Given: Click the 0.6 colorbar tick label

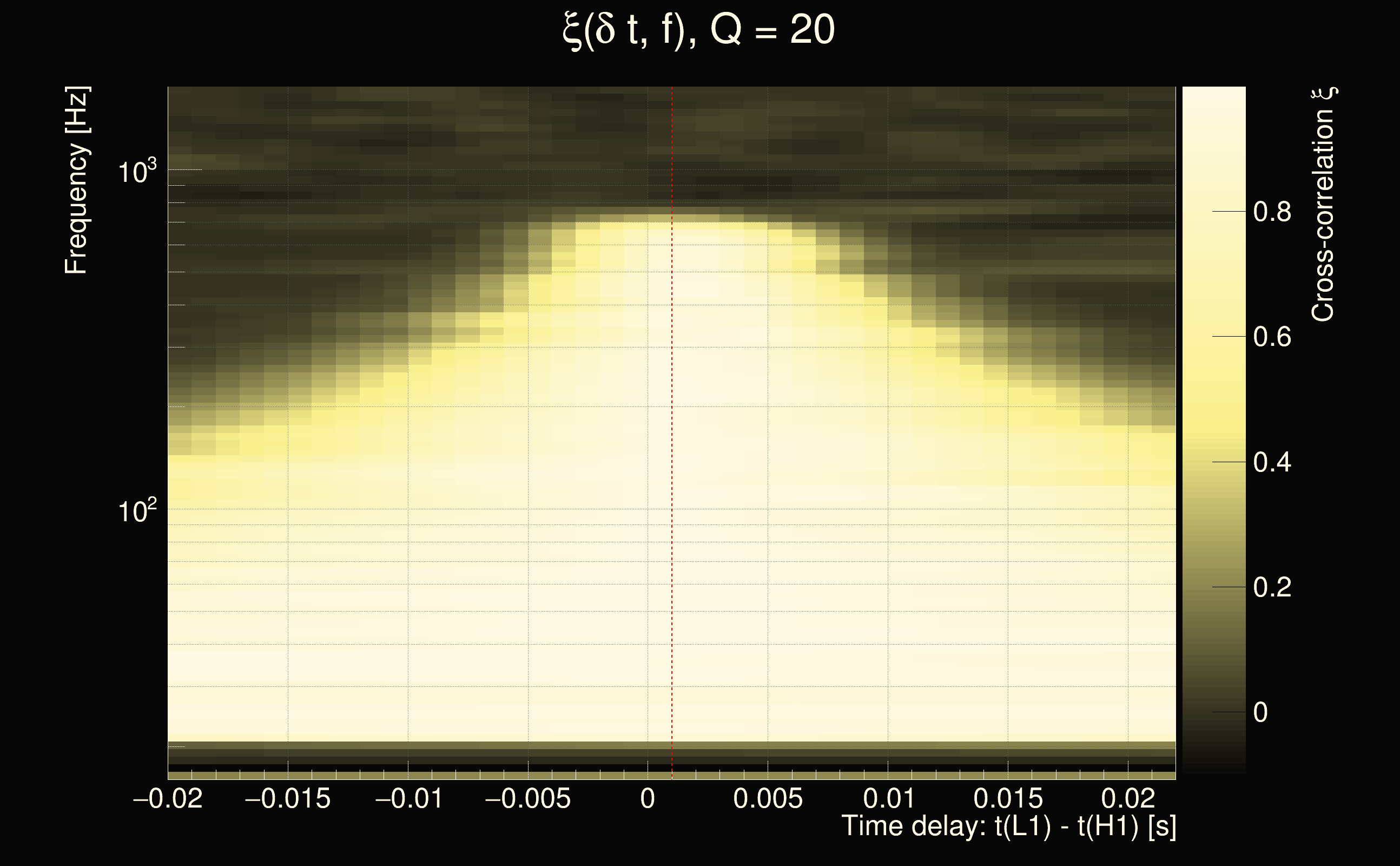Looking at the screenshot, I should point(1272,337).
